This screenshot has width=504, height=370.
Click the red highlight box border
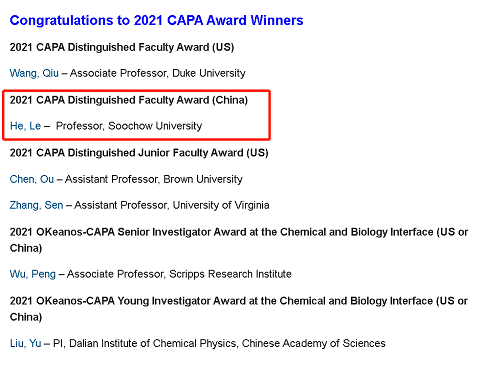136,90
